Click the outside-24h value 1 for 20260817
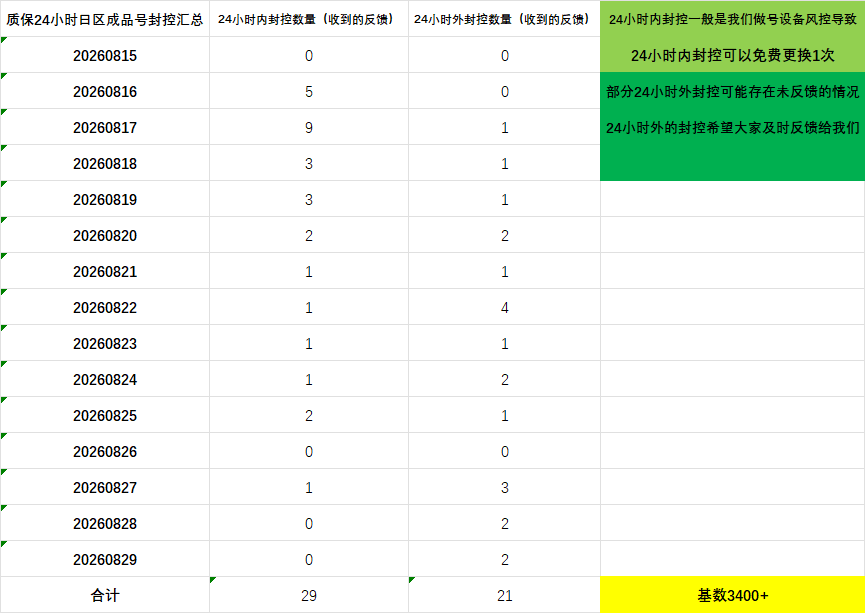Image resolution: width=865 pixels, height=613 pixels. pos(504,127)
